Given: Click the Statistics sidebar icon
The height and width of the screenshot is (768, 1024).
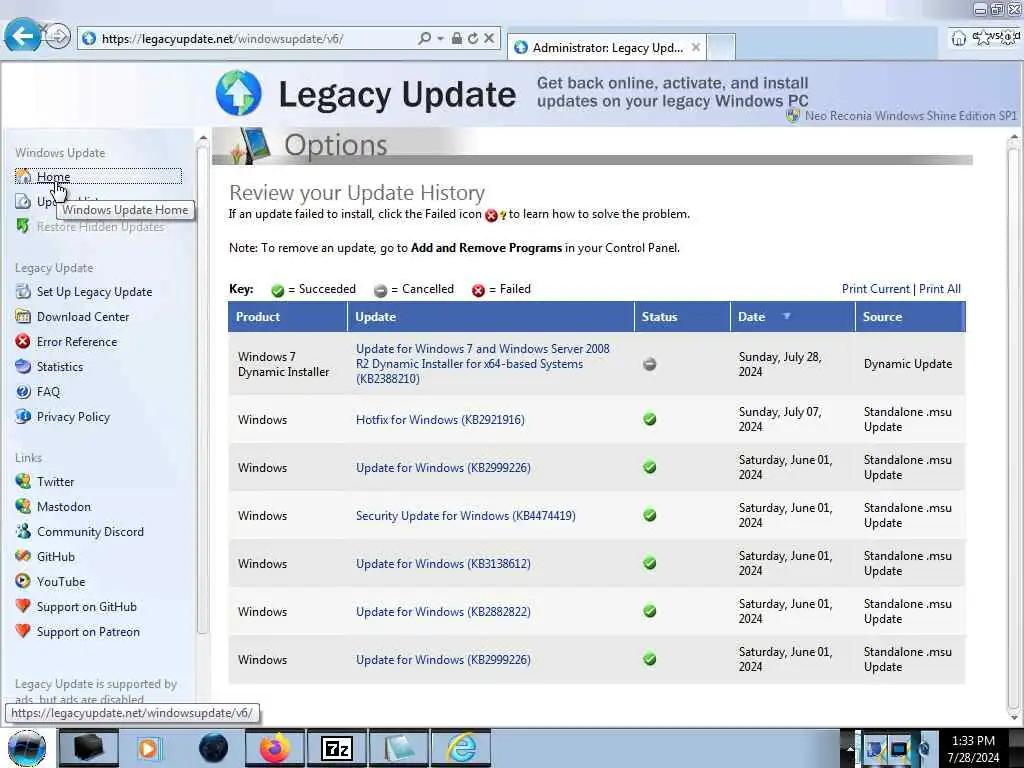Looking at the screenshot, I should [x=23, y=366].
